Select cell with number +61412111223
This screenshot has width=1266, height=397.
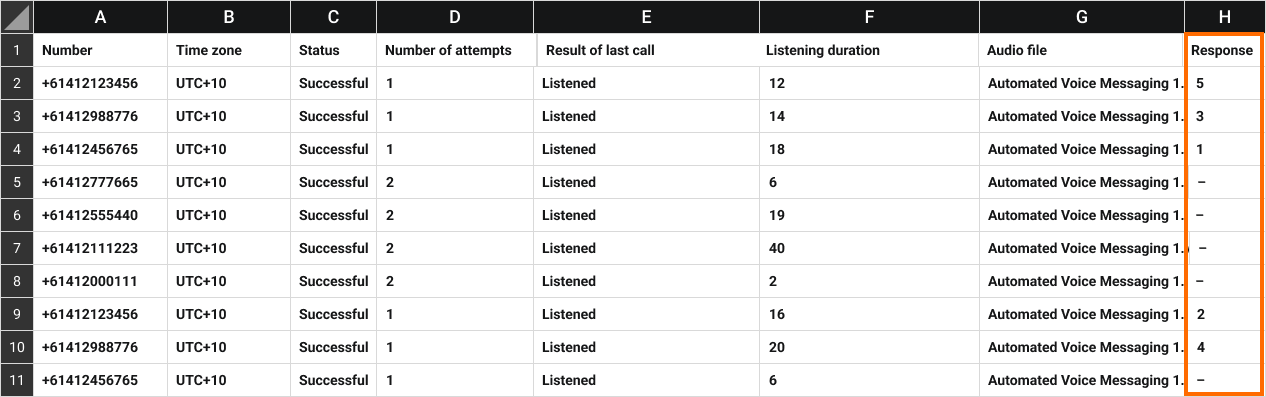(100, 248)
